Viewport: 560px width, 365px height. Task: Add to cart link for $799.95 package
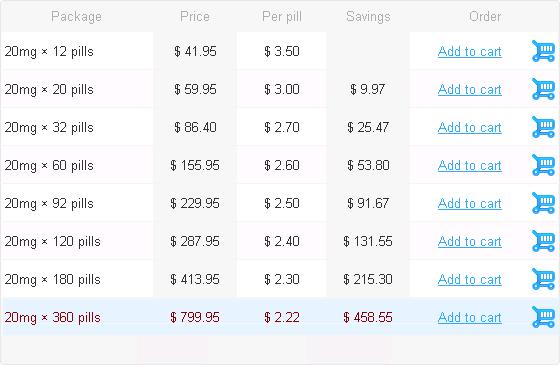click(470, 318)
